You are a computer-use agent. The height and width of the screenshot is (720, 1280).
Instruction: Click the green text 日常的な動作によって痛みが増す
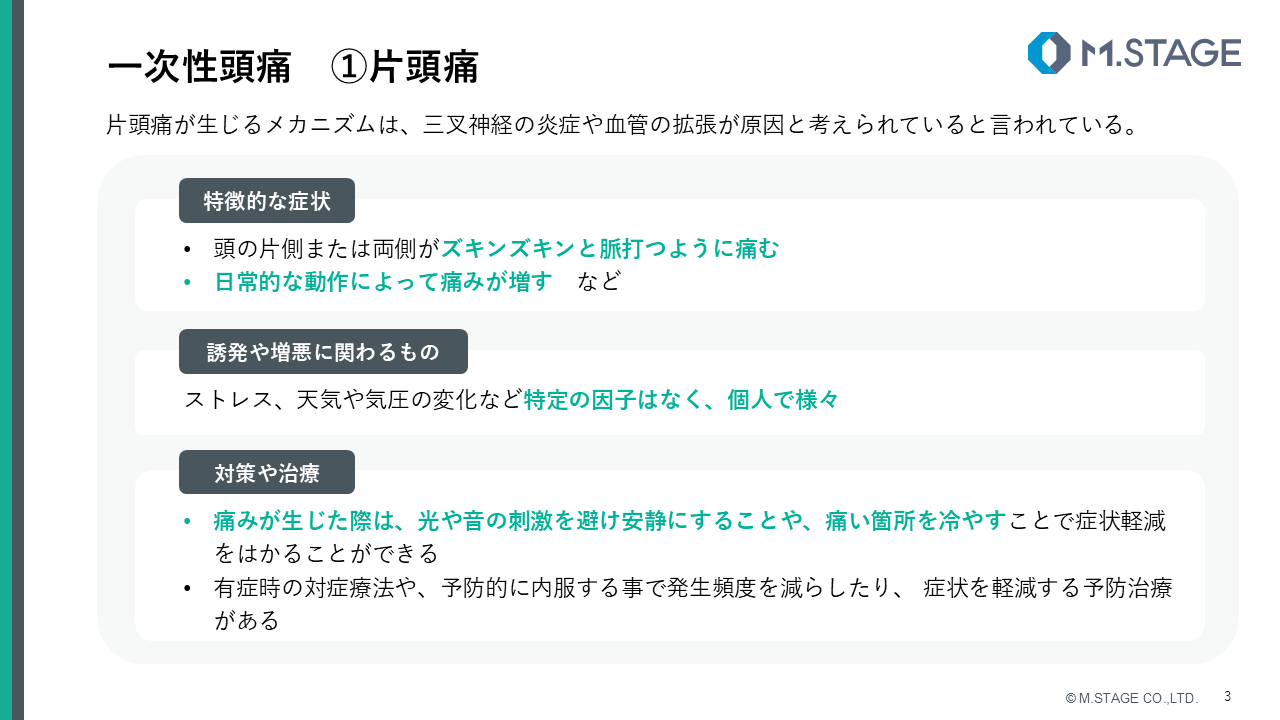click(x=383, y=282)
